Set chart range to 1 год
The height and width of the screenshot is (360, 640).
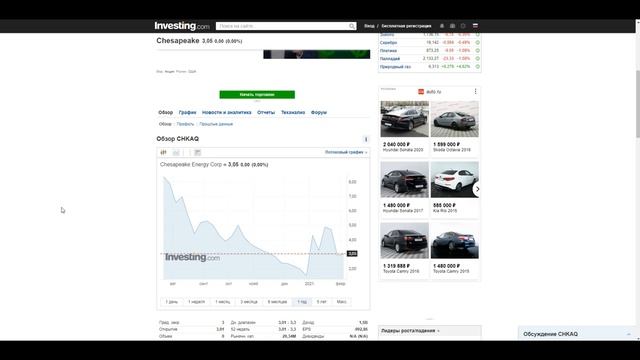point(302,302)
